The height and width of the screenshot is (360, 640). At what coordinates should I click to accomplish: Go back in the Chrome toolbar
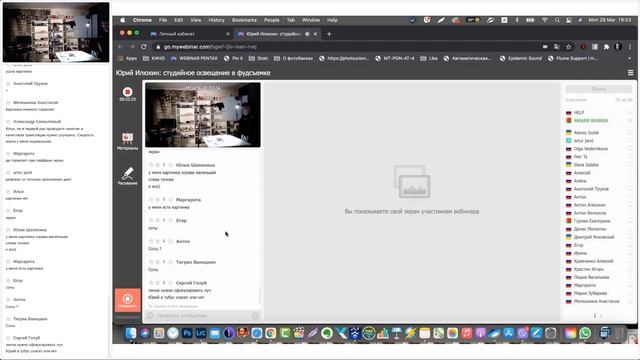[120, 47]
